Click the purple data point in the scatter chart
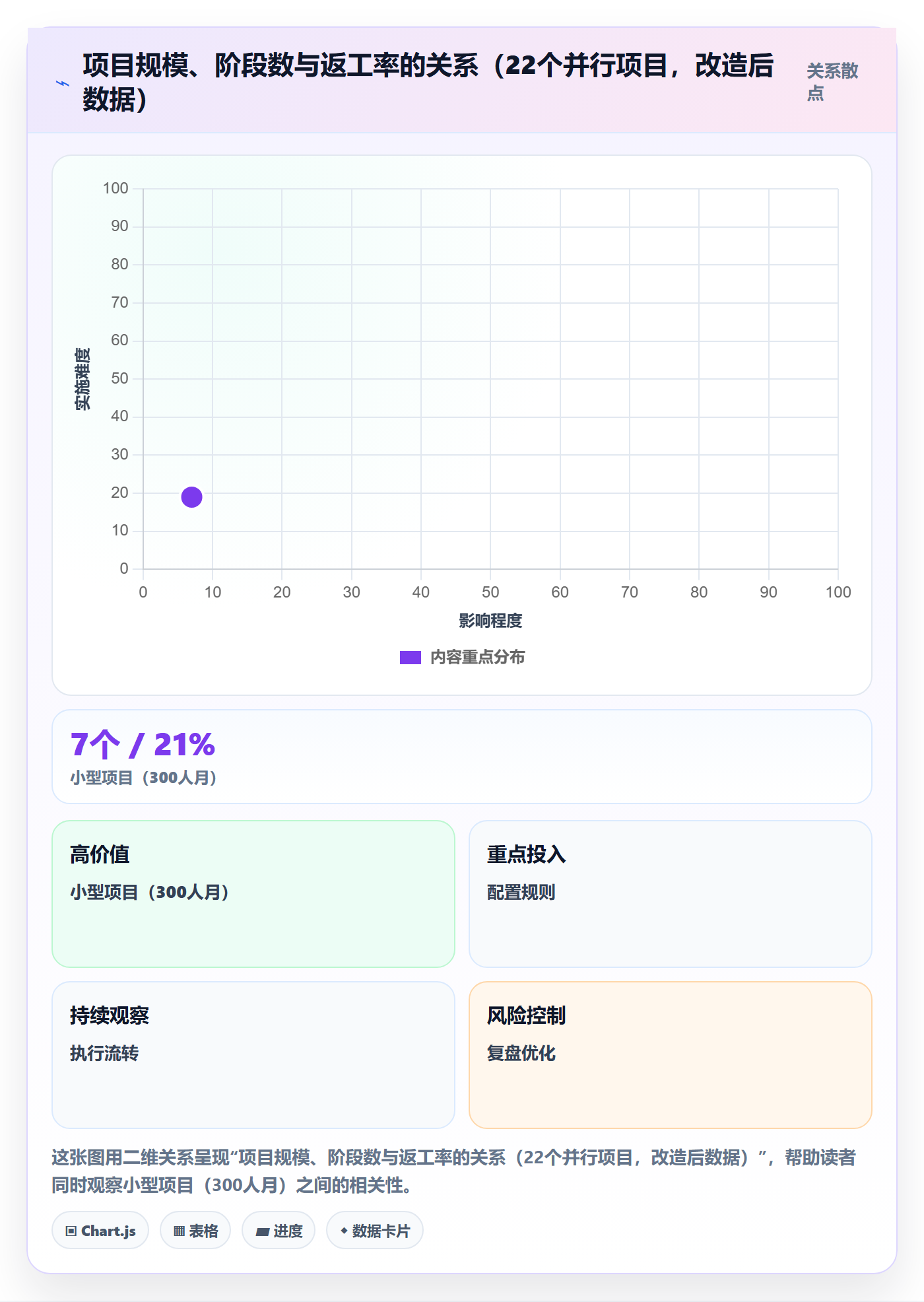The height and width of the screenshot is (1302, 924). click(191, 497)
